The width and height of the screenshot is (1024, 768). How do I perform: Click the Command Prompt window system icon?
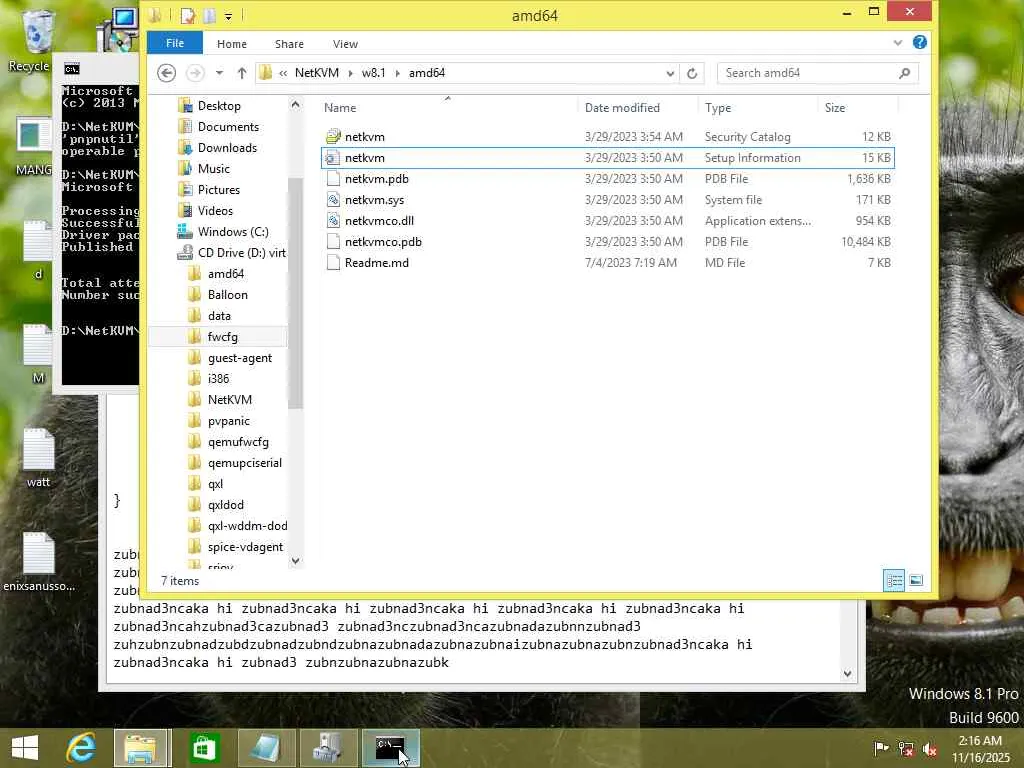(x=72, y=69)
